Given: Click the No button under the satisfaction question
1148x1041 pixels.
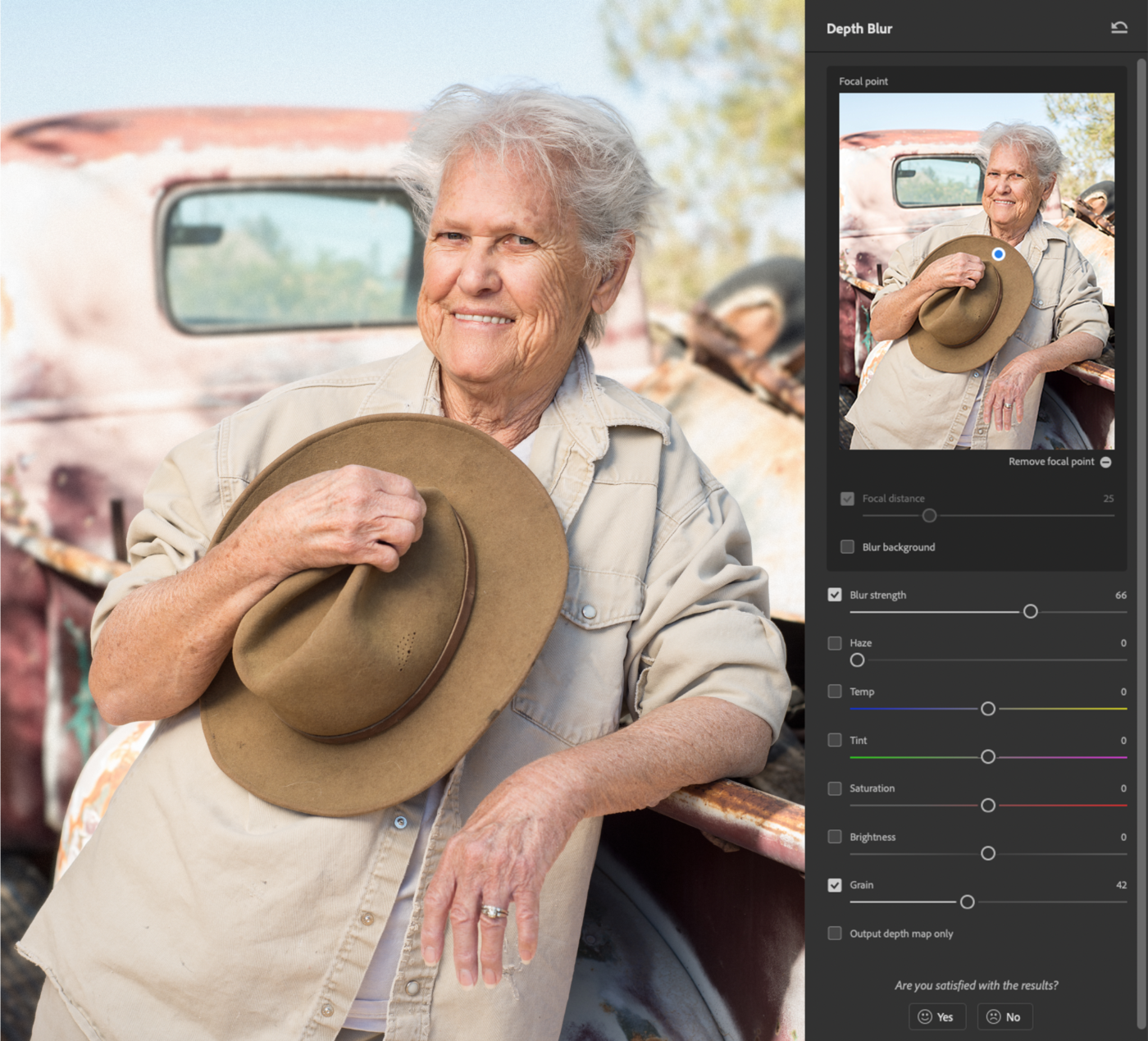Looking at the screenshot, I should click(1004, 1016).
